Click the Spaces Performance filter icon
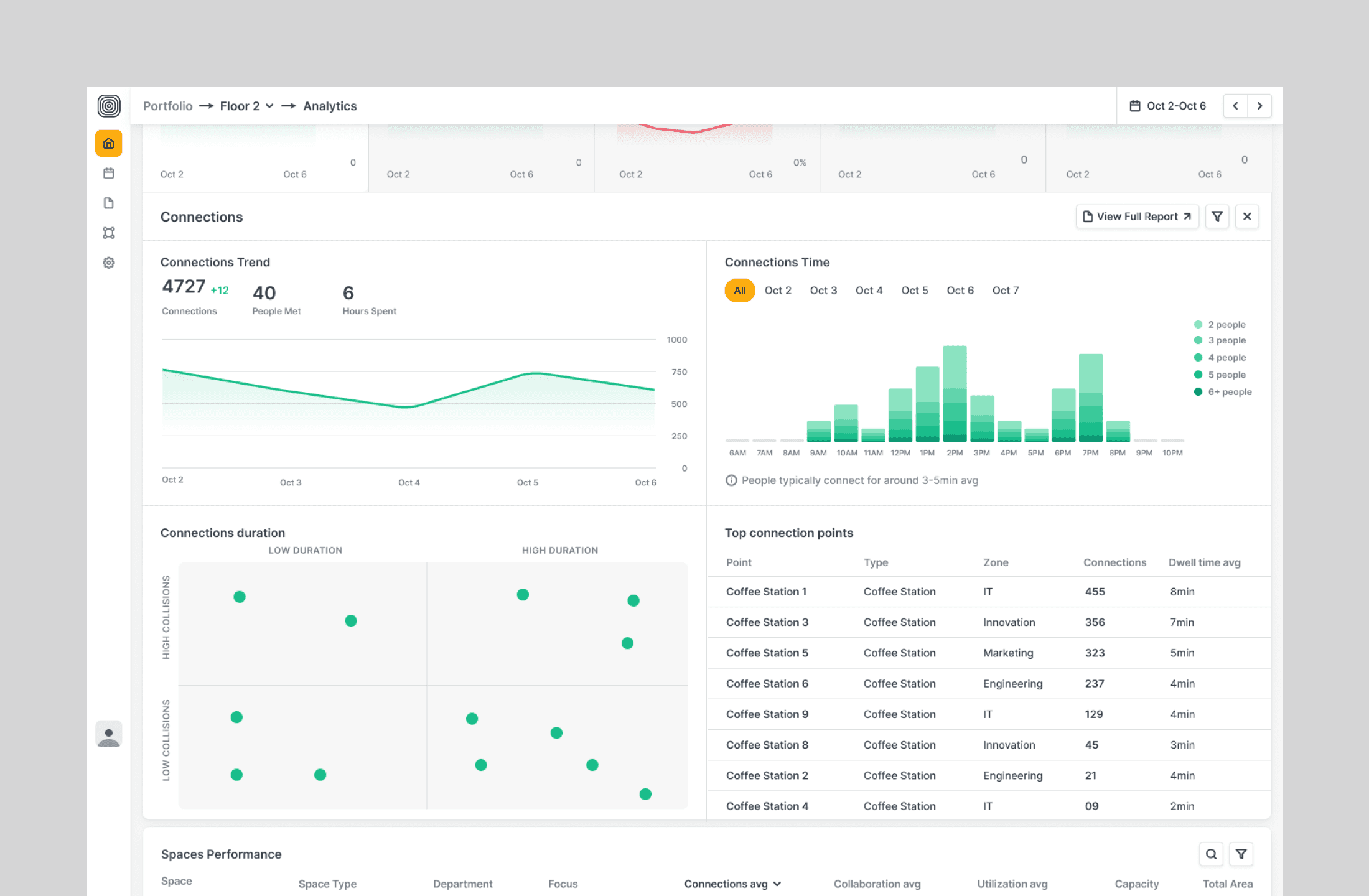The image size is (1369, 896). (1241, 854)
